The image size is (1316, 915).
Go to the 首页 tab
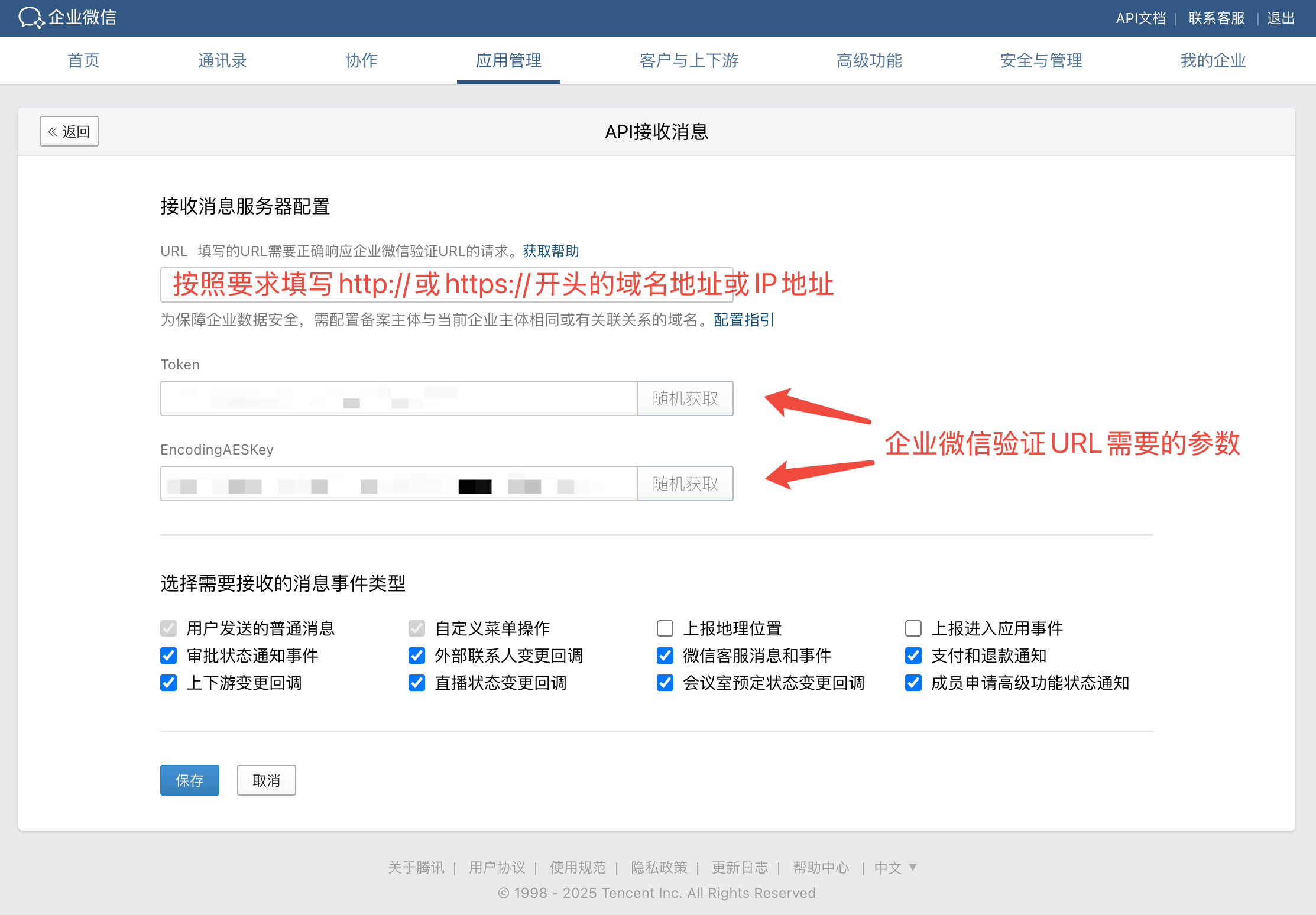click(84, 60)
